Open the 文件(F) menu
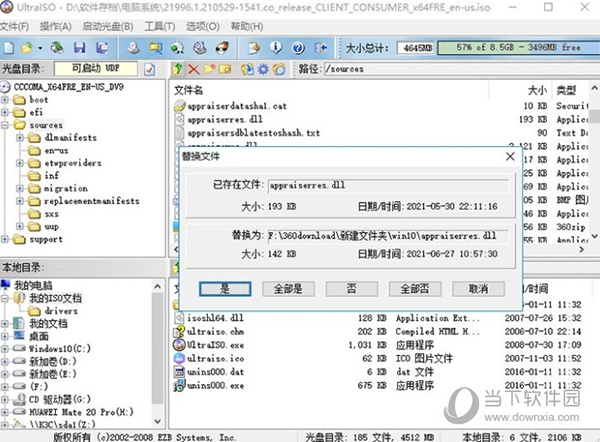Image resolution: width=600 pixels, height=442 pixels. coord(14,26)
